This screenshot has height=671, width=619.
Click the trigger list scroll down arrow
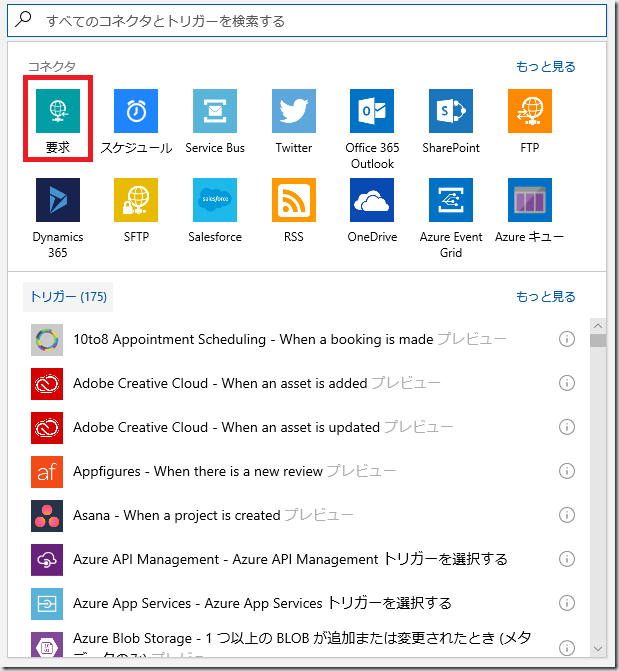pos(598,649)
